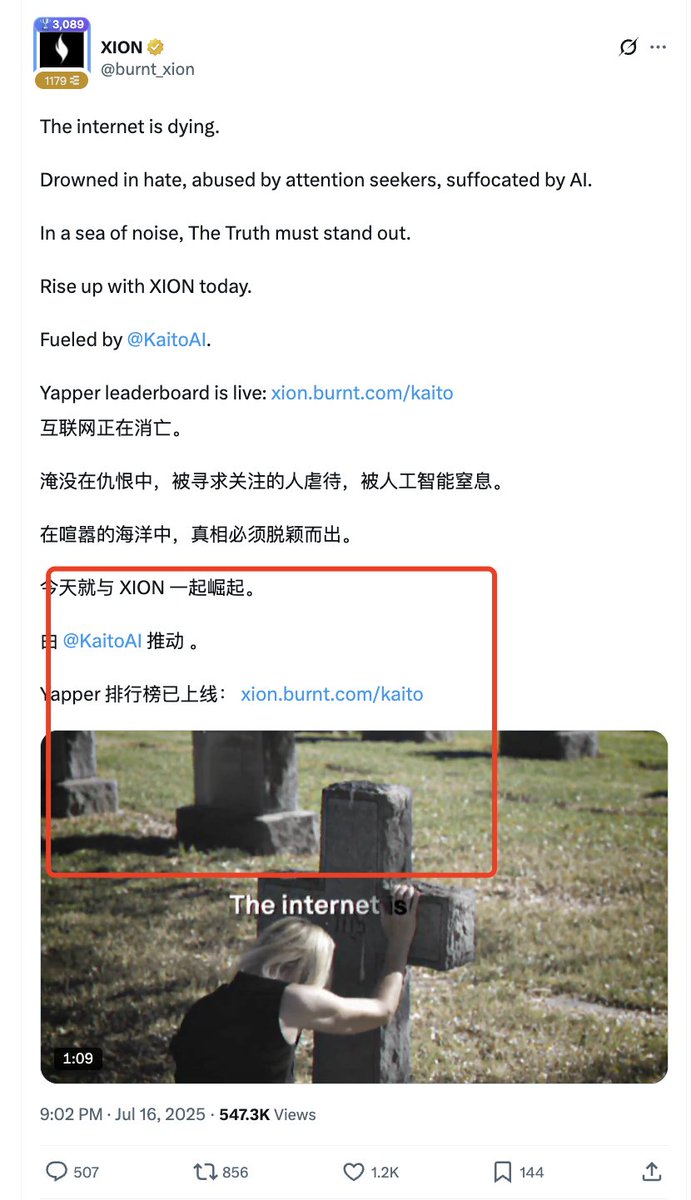Click the 1179 gold badge below avatar
691x1200 pixels.
pos(62,81)
